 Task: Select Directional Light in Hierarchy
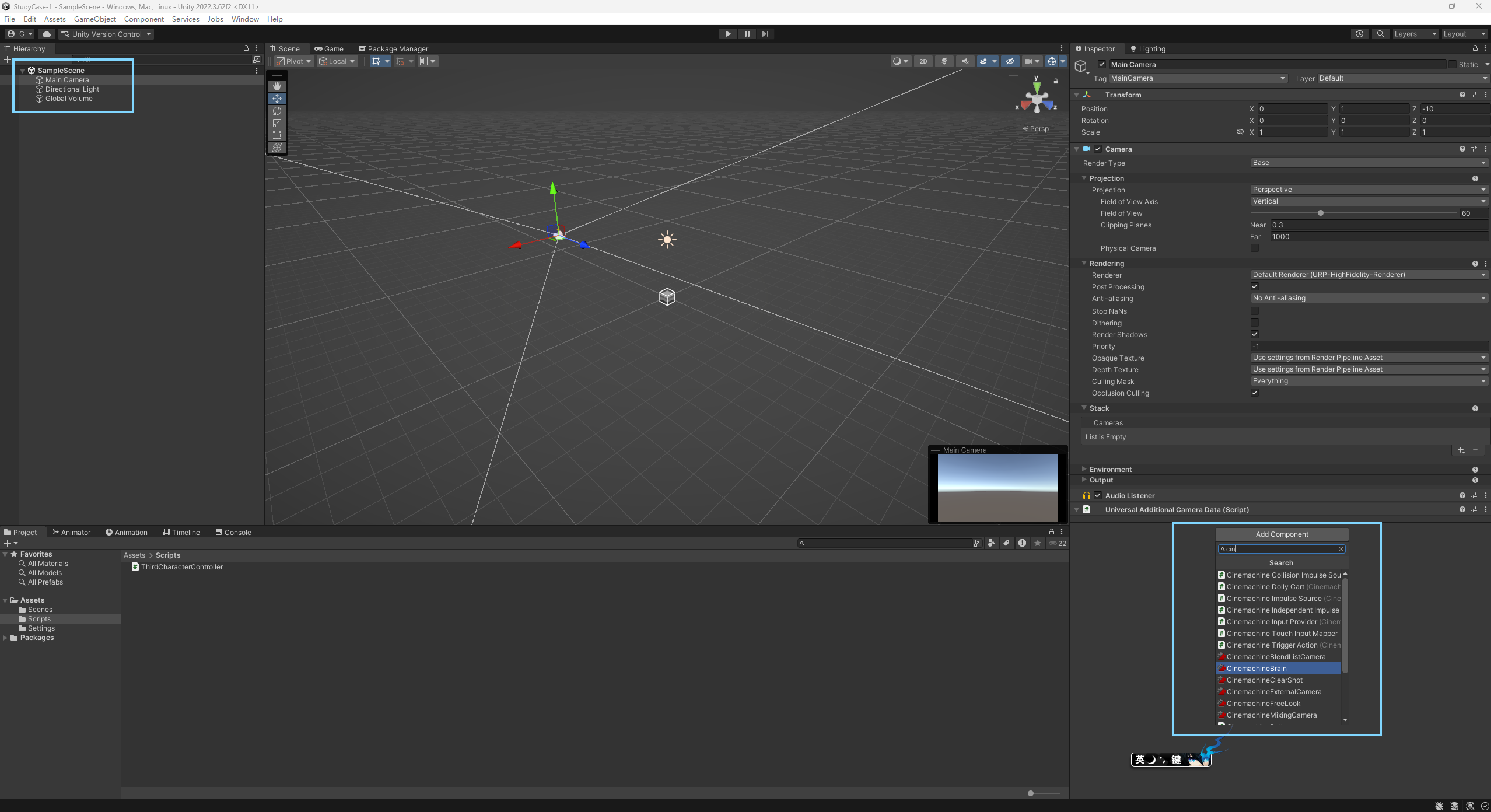tap(72, 89)
